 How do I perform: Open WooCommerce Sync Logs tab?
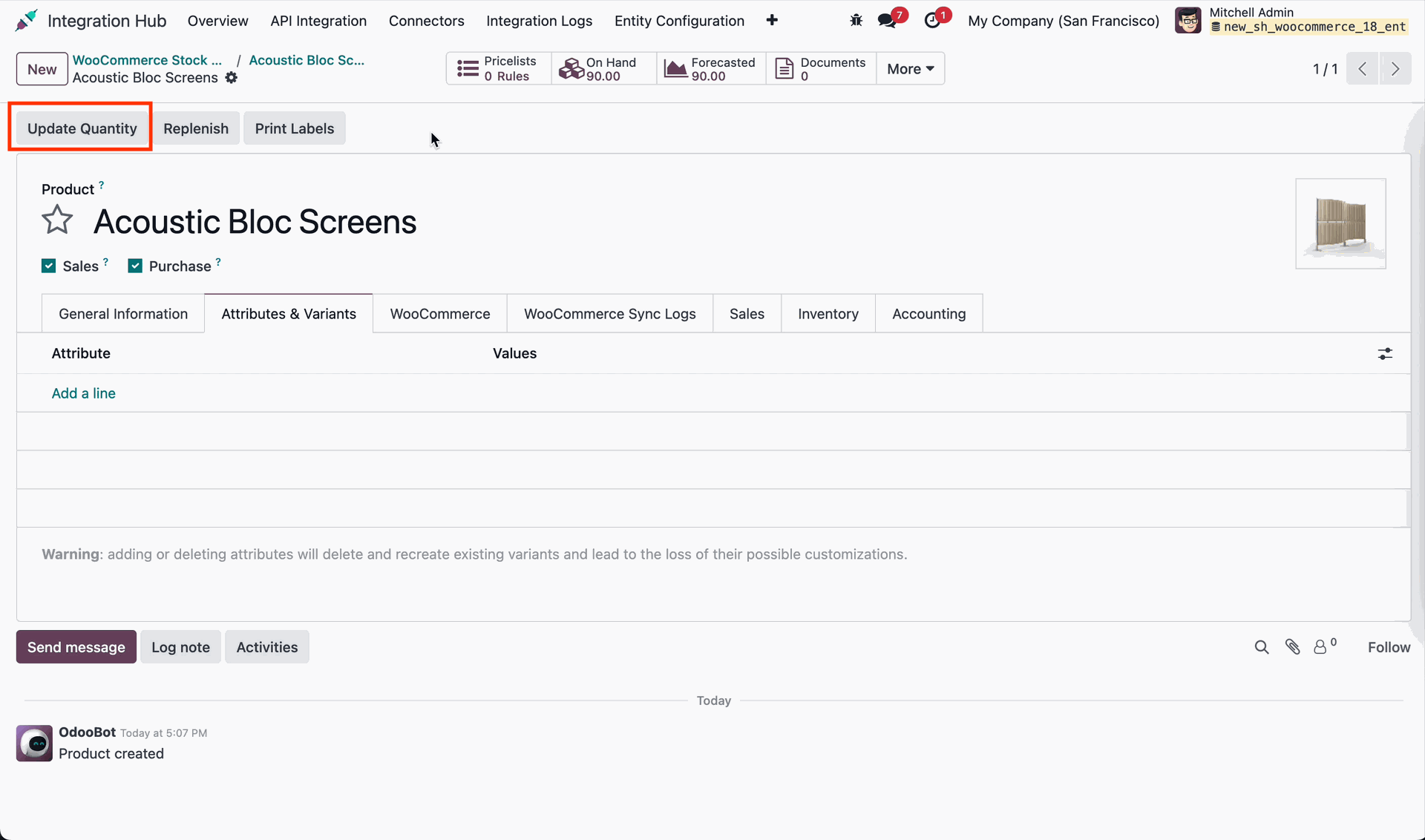pyautogui.click(x=609, y=314)
